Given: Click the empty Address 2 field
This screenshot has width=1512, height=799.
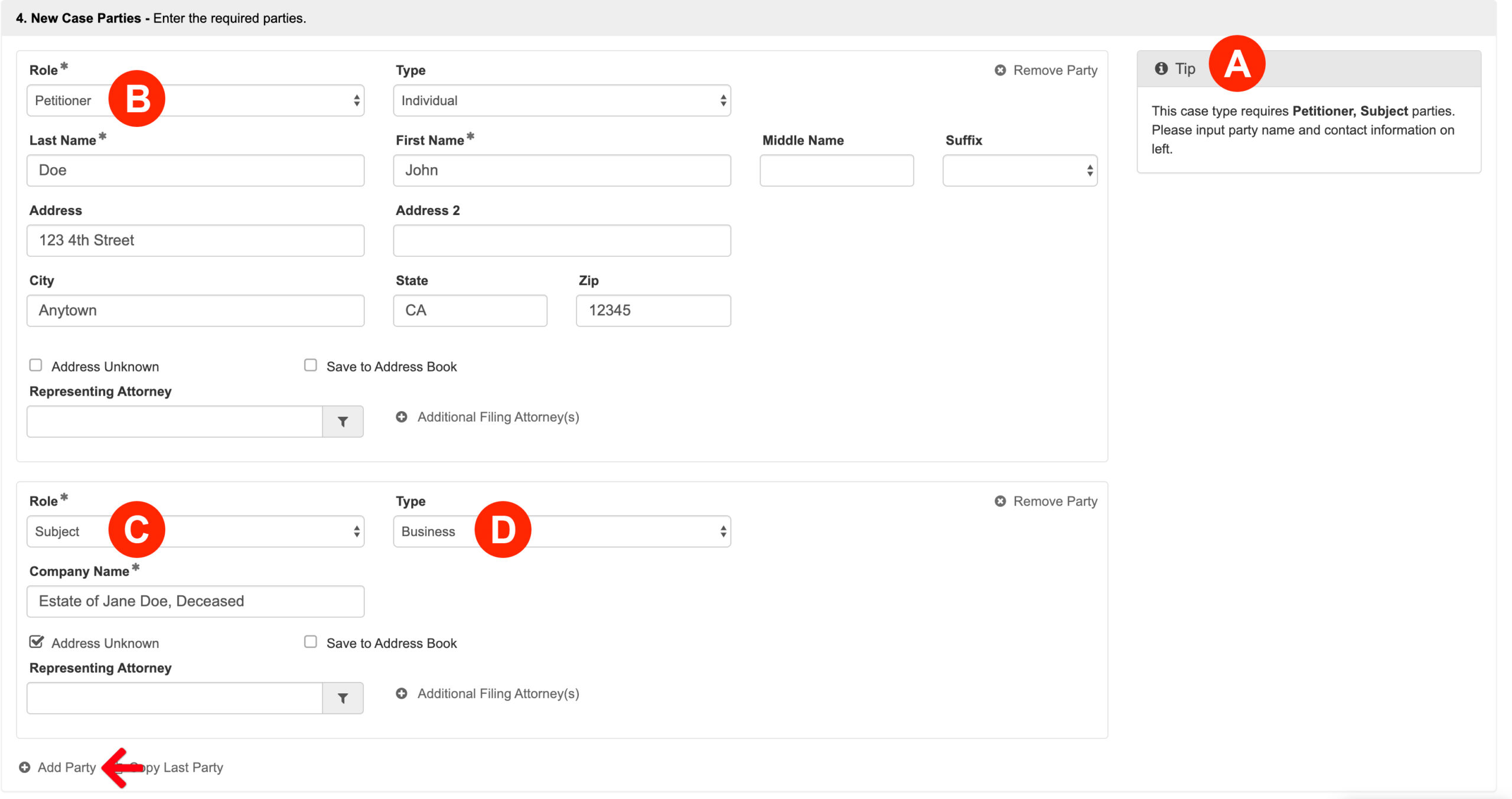Looking at the screenshot, I should [x=562, y=240].
